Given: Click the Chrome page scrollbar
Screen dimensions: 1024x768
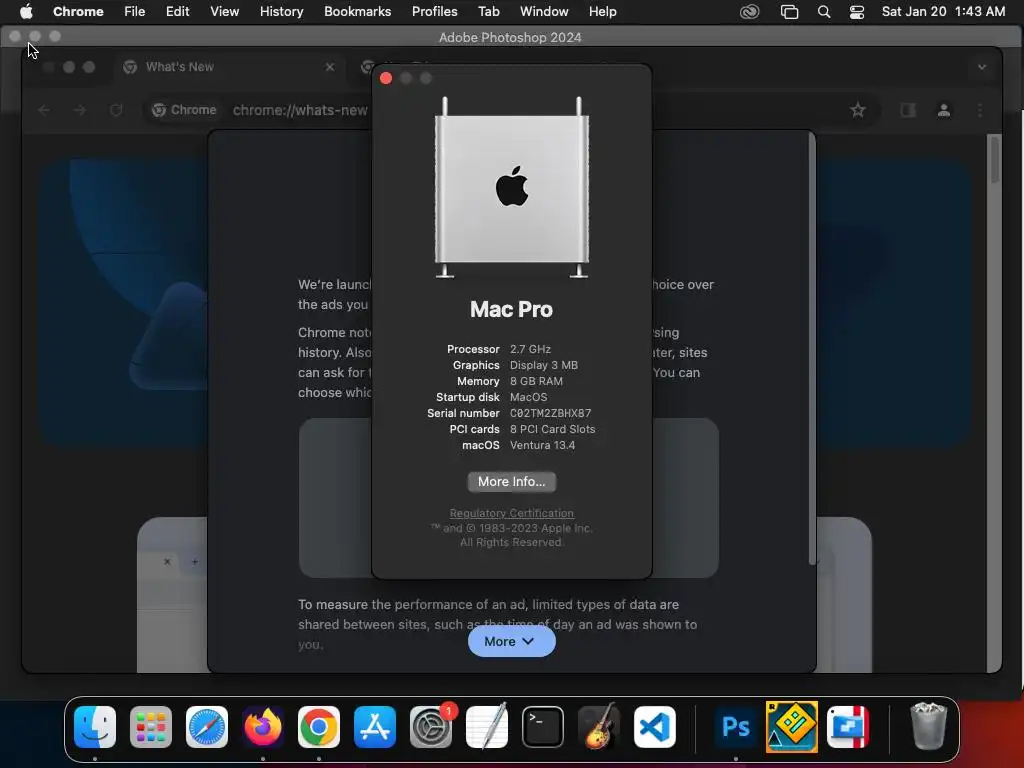Looking at the screenshot, I should (x=995, y=159).
